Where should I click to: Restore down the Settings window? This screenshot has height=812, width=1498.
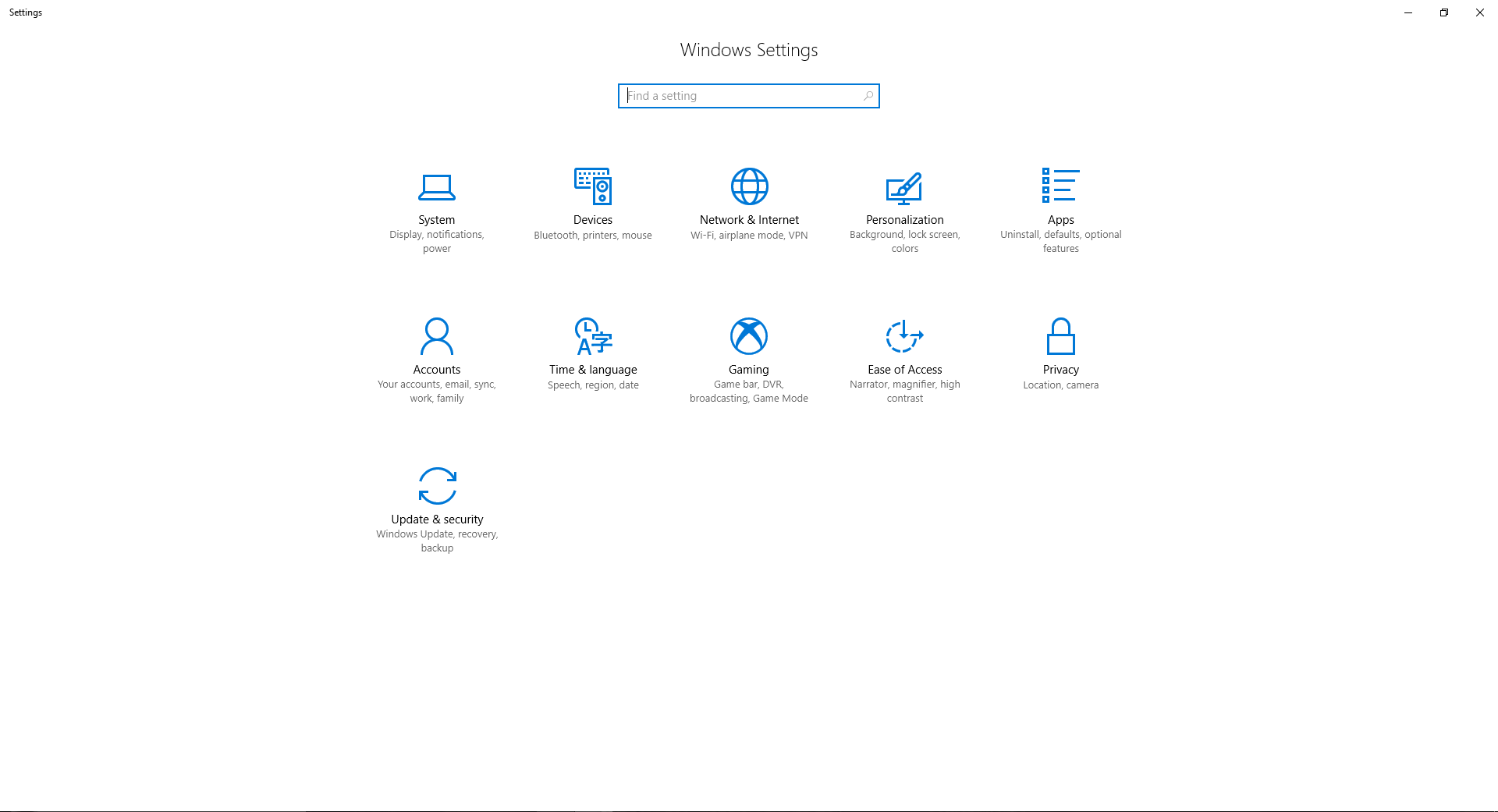pyautogui.click(x=1444, y=12)
